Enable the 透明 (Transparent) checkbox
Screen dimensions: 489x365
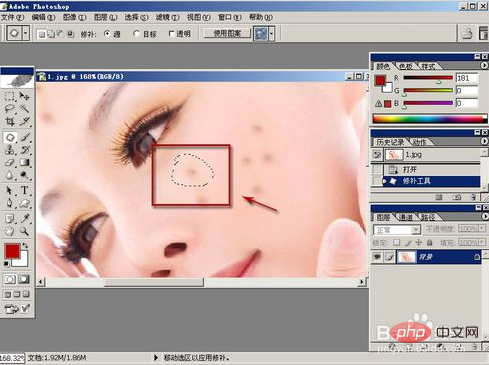[172, 34]
